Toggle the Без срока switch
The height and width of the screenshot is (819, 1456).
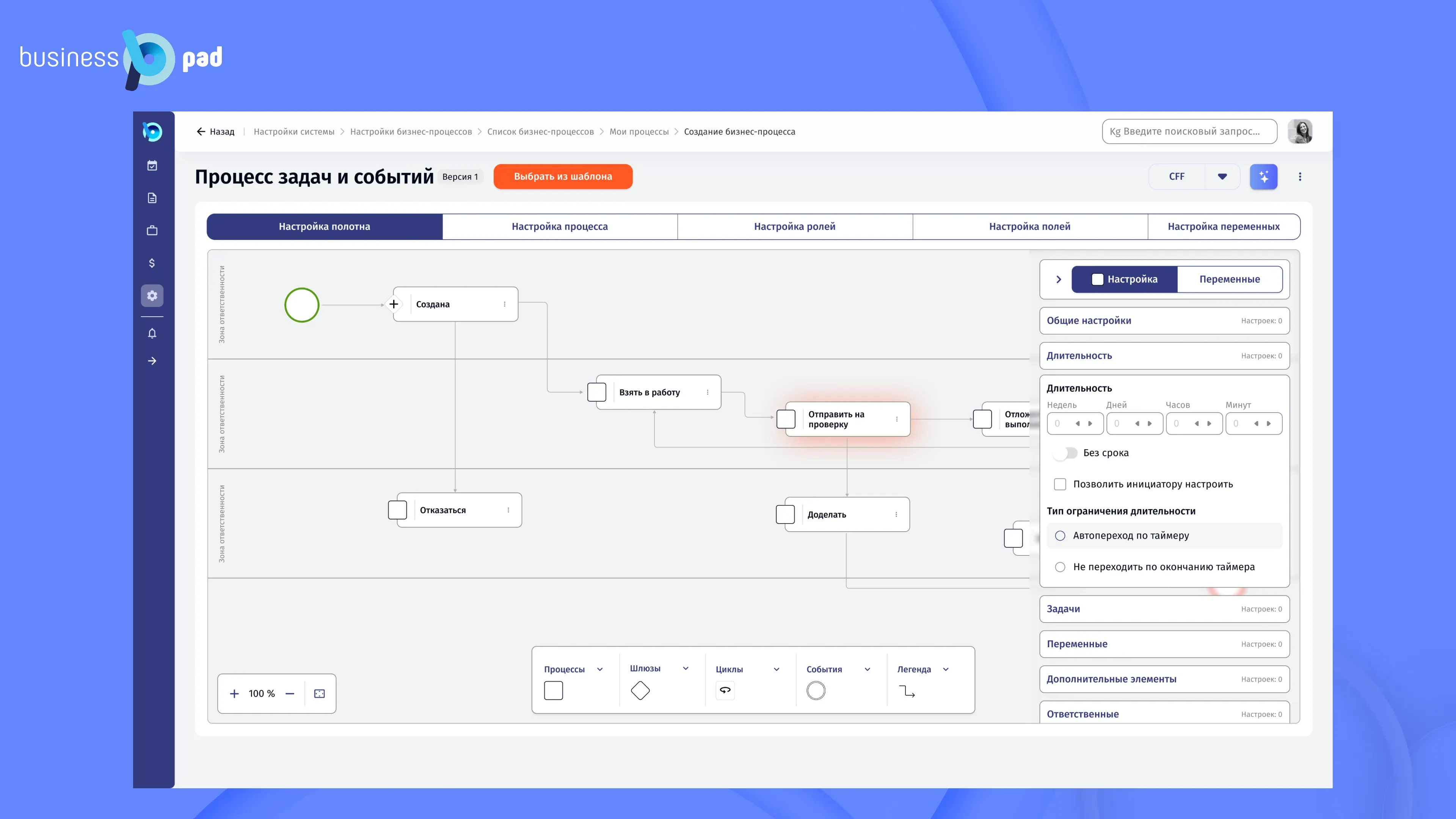pyautogui.click(x=1065, y=453)
